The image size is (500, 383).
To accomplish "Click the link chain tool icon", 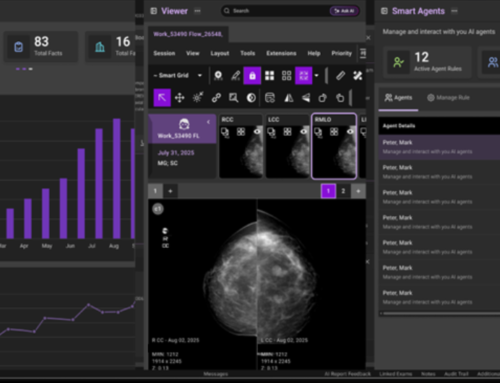I will pos(216,98).
